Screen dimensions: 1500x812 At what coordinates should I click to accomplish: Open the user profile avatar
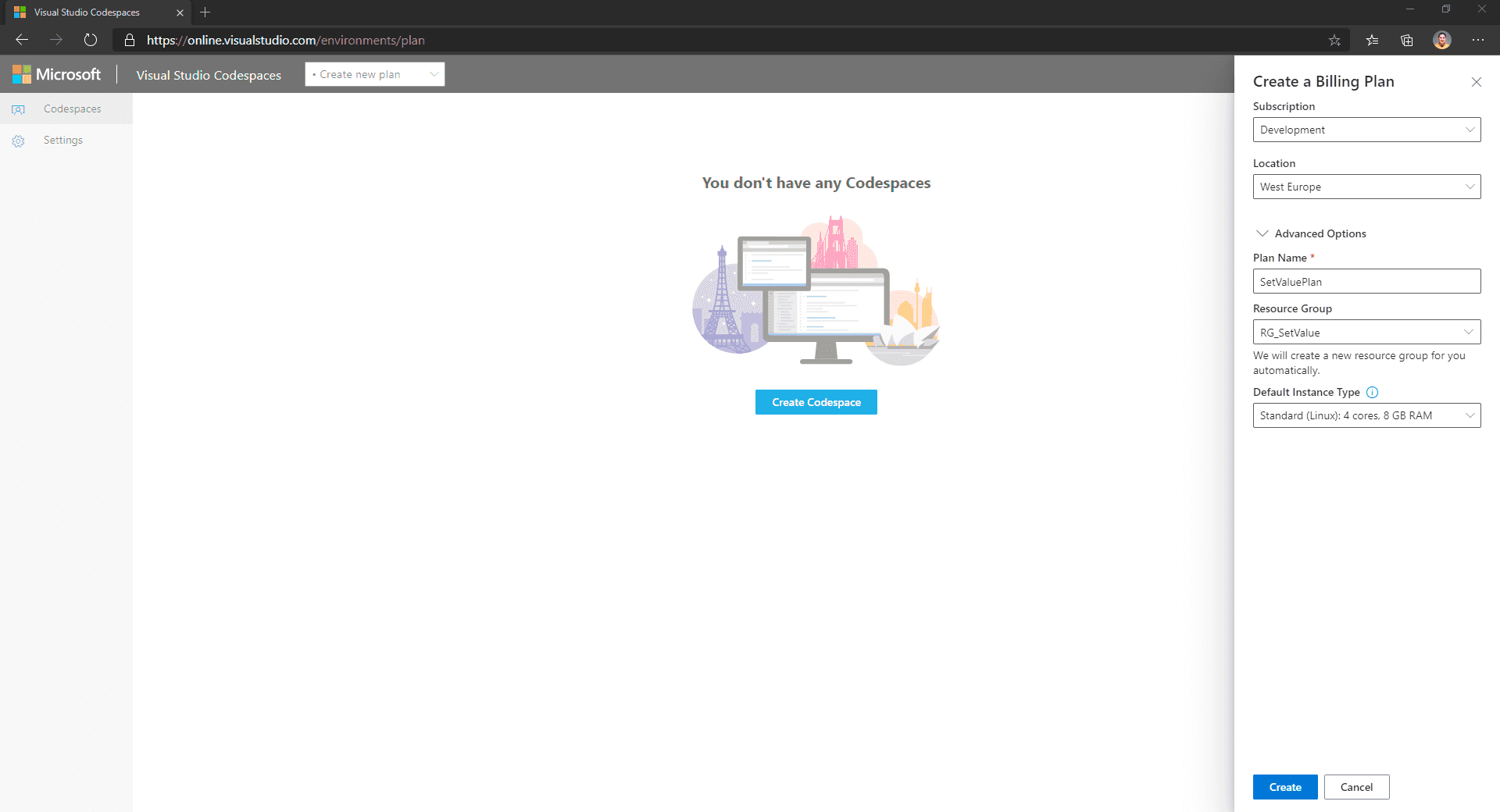pyautogui.click(x=1442, y=41)
